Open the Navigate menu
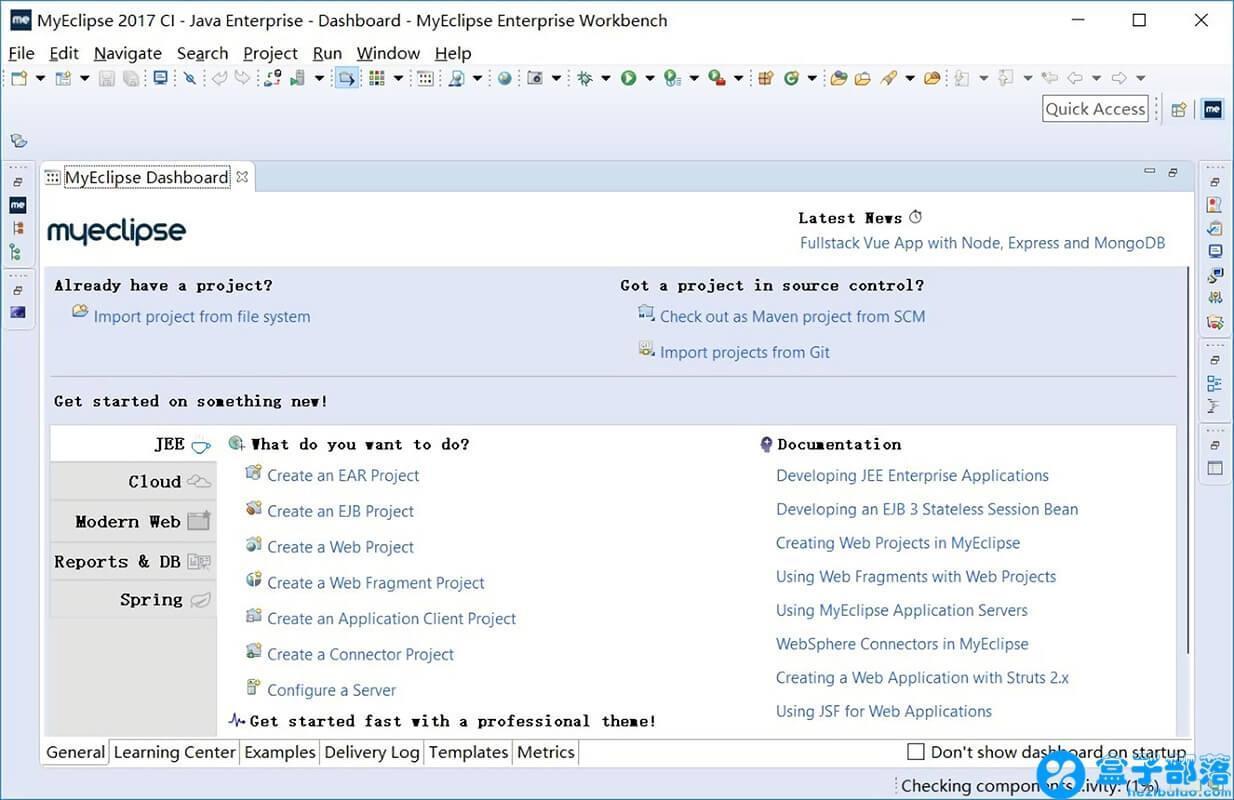The height and width of the screenshot is (800, 1234). [x=127, y=53]
